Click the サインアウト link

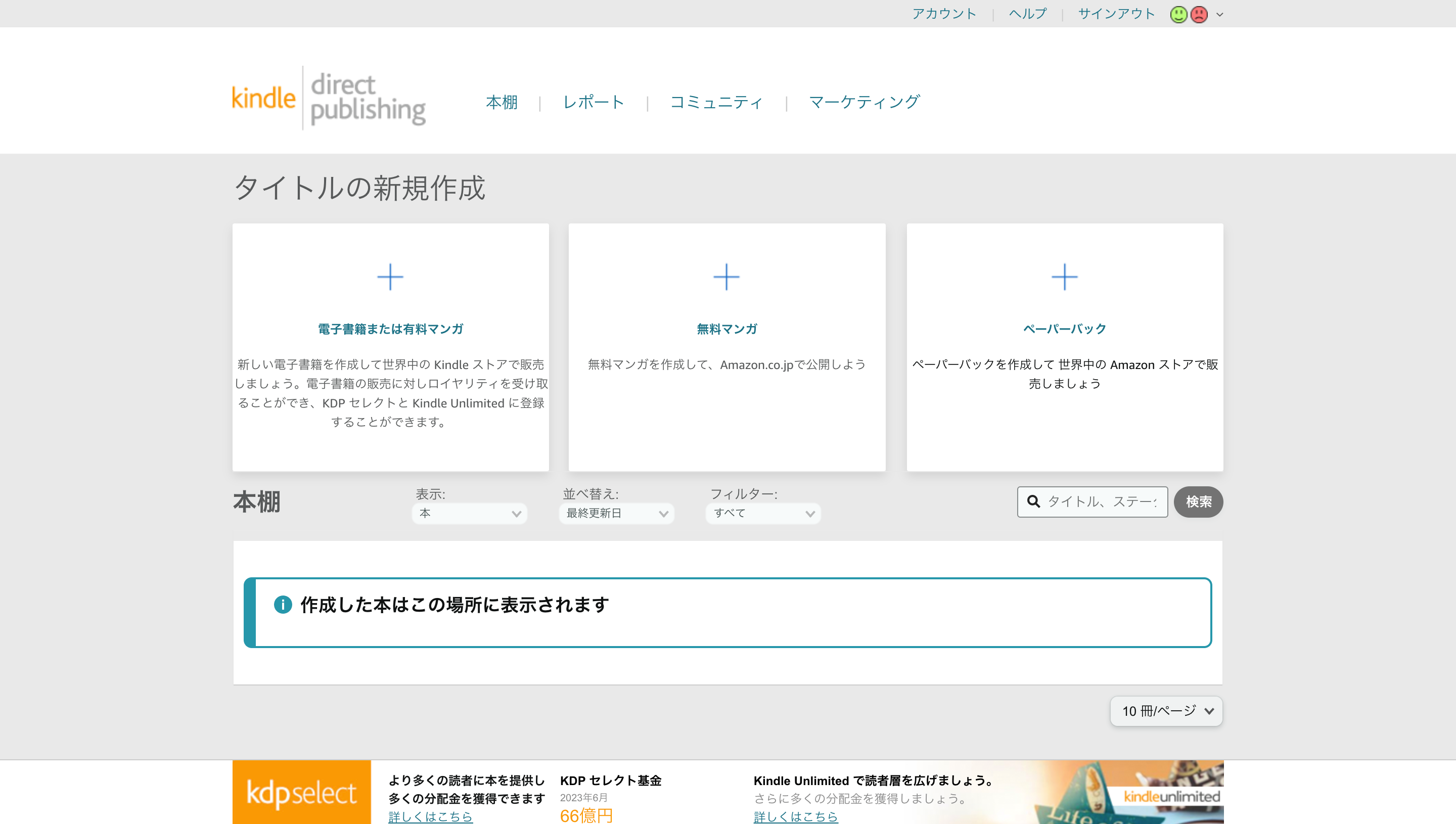coord(1116,14)
